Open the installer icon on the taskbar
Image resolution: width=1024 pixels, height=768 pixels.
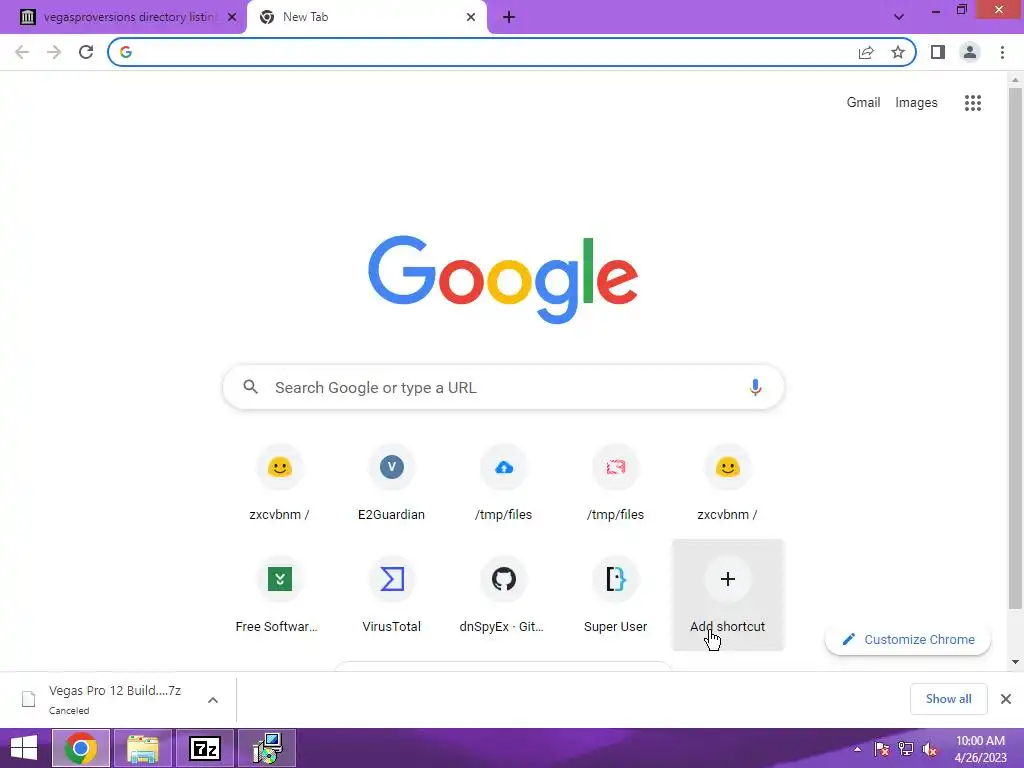[x=267, y=748]
